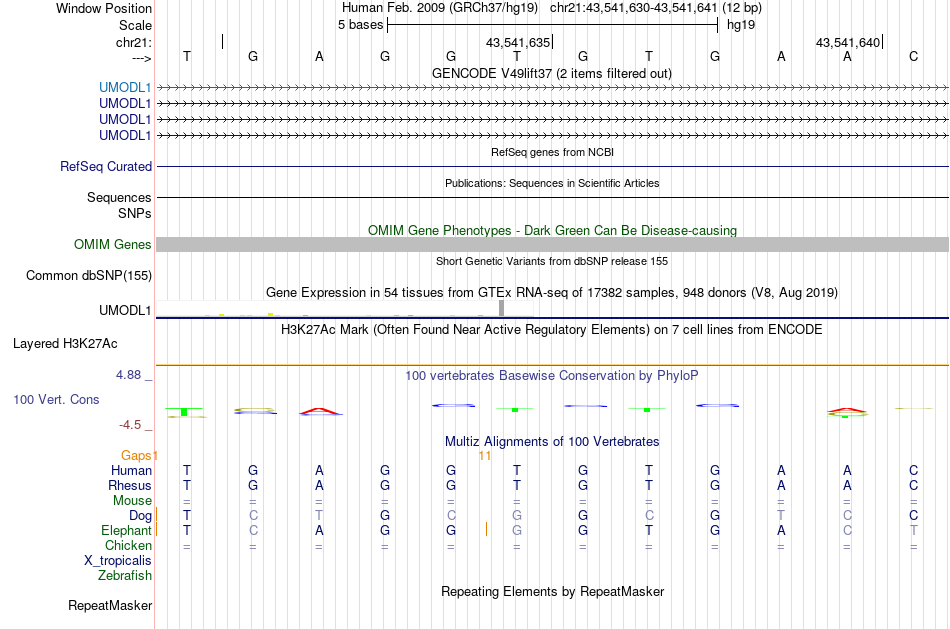Open the GENCODE V49lift37 track title
This screenshot has height=629, width=950.
pyautogui.click(x=551, y=73)
